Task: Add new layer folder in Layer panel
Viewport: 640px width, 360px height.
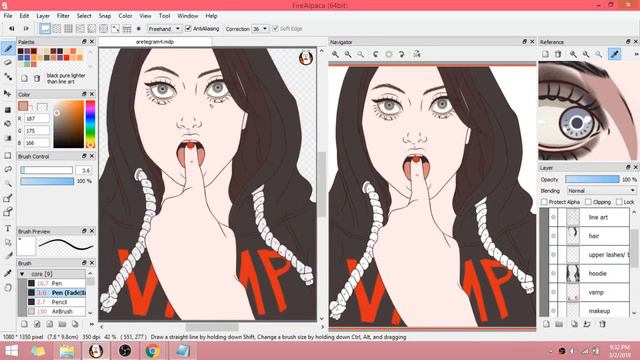Action: click(x=559, y=324)
